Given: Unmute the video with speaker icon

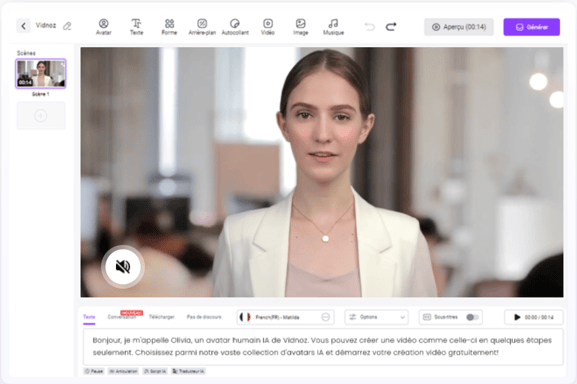Looking at the screenshot, I should pyautogui.click(x=123, y=266).
